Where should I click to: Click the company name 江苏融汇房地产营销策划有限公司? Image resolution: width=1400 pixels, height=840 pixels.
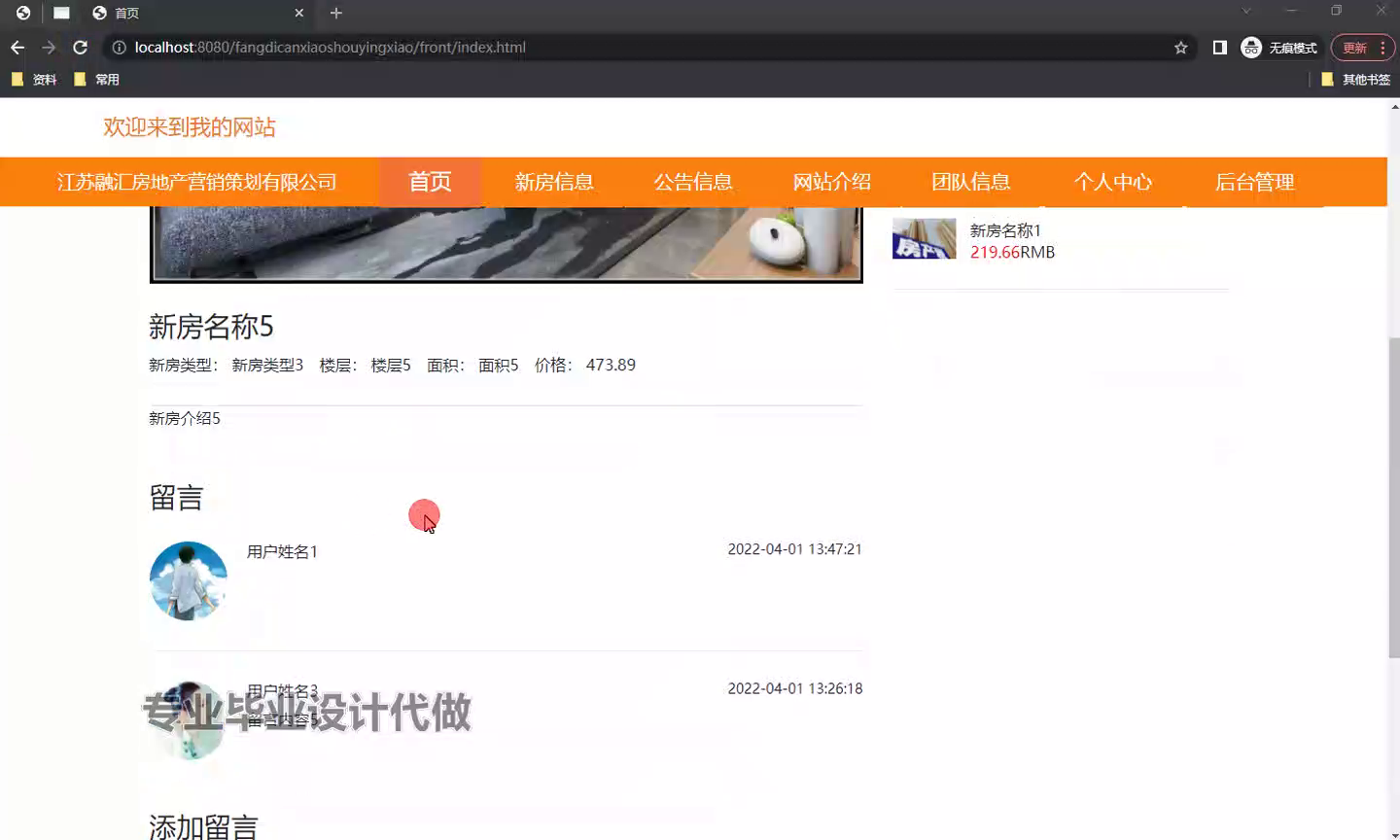[197, 182]
